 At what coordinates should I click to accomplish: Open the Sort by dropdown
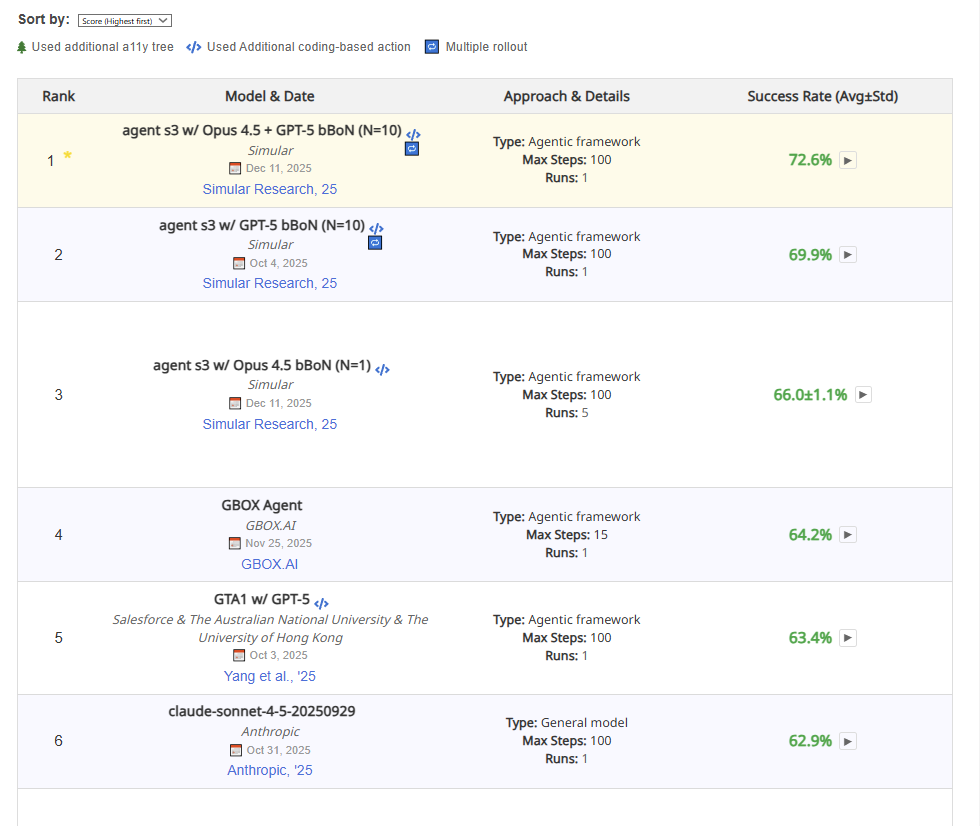click(125, 20)
